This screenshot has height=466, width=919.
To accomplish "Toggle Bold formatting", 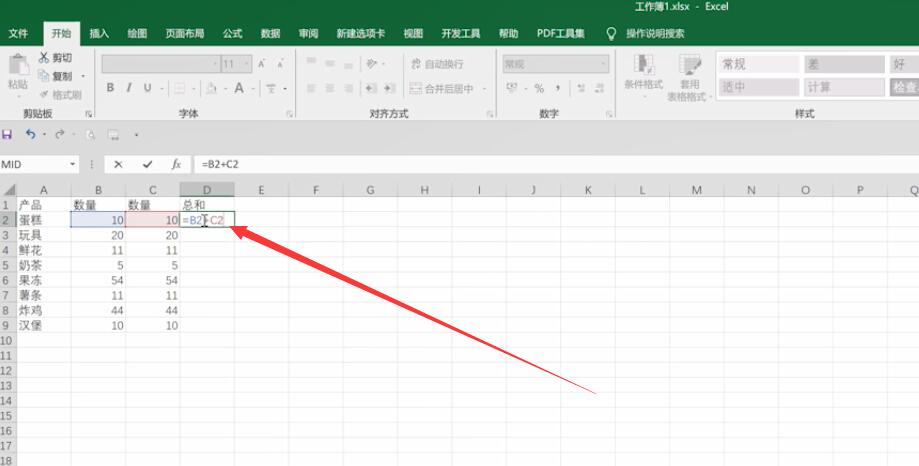I will pyautogui.click(x=110, y=88).
